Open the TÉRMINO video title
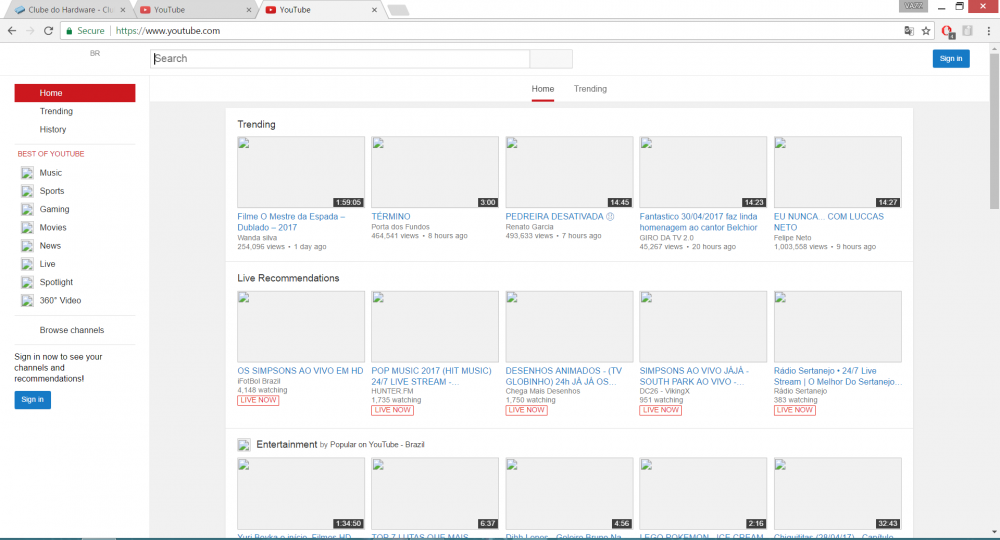 pos(391,217)
